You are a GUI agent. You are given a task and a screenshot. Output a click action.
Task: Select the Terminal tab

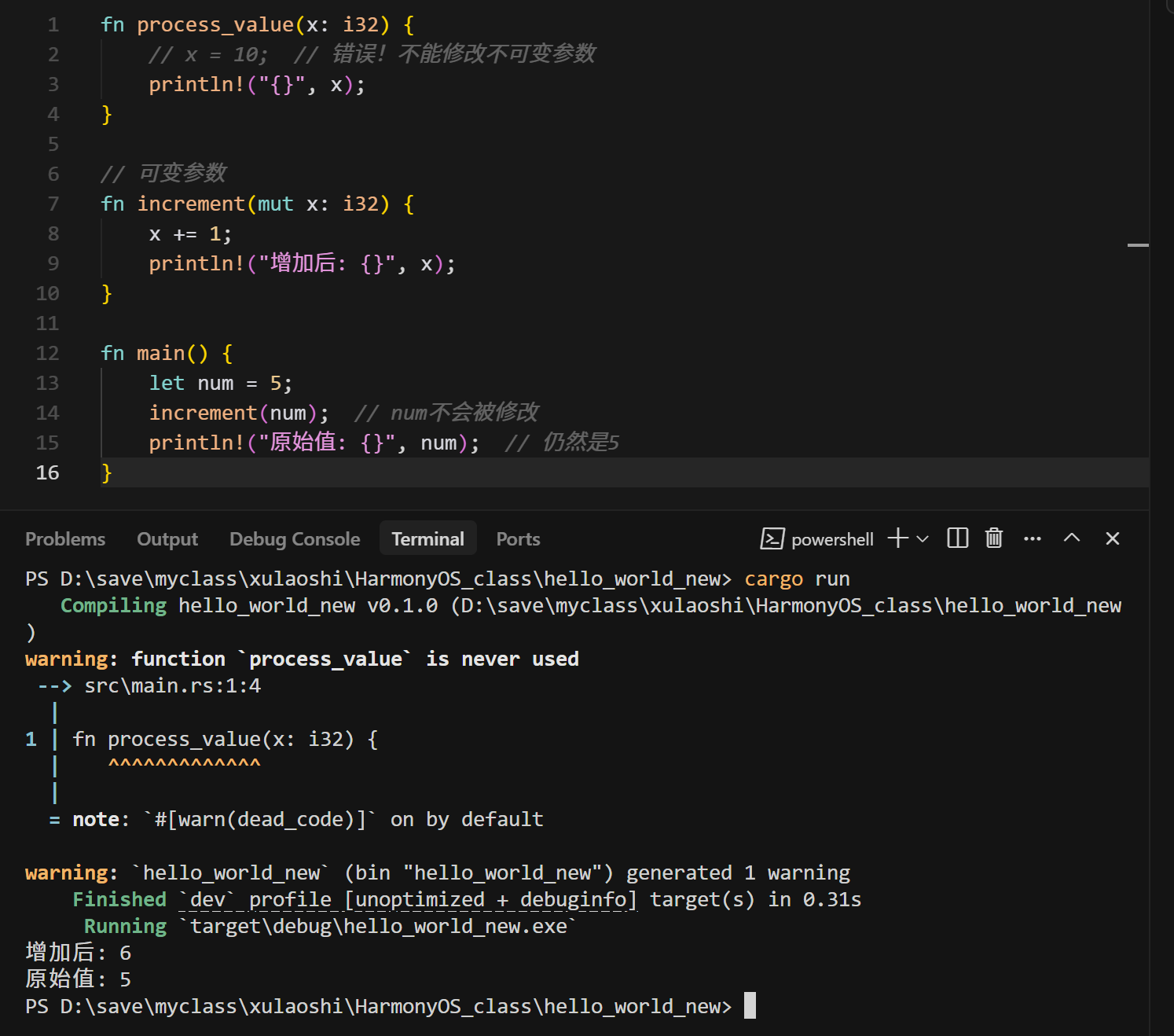428,539
